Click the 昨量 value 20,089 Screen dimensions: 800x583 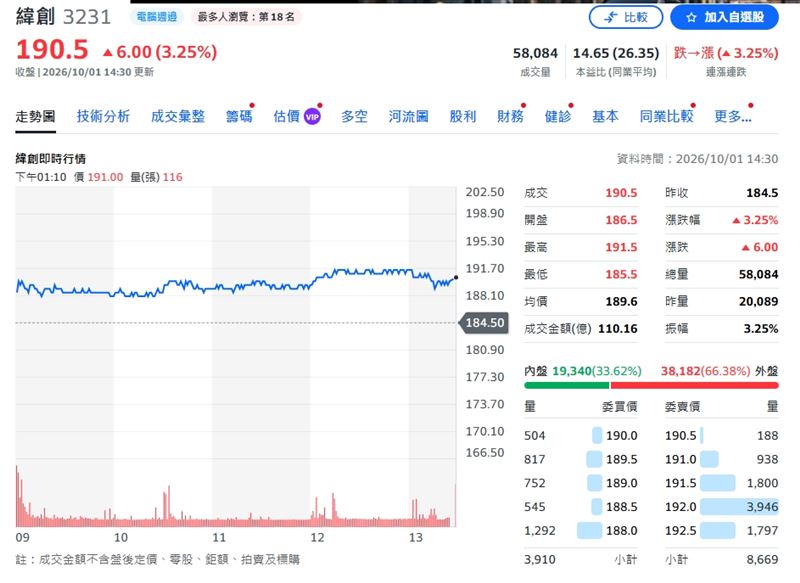point(759,301)
